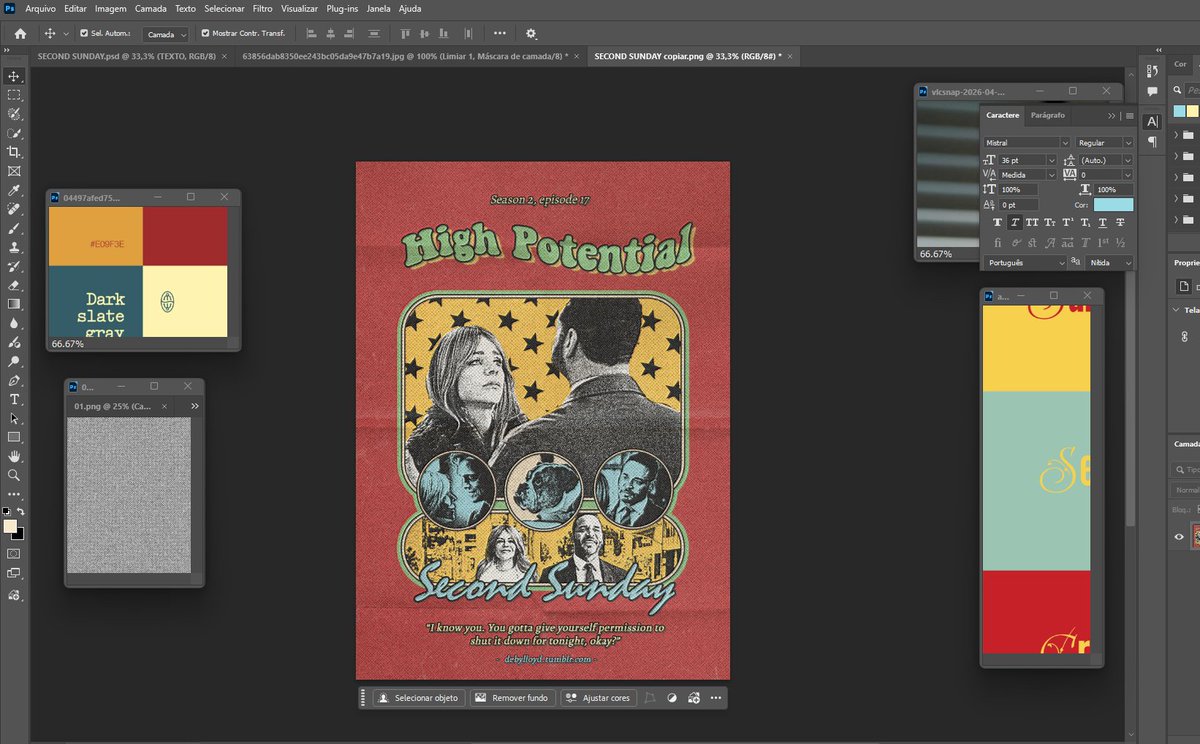This screenshot has width=1200, height=744.
Task: Activate the Zoom magnifier tool
Action: [14, 475]
